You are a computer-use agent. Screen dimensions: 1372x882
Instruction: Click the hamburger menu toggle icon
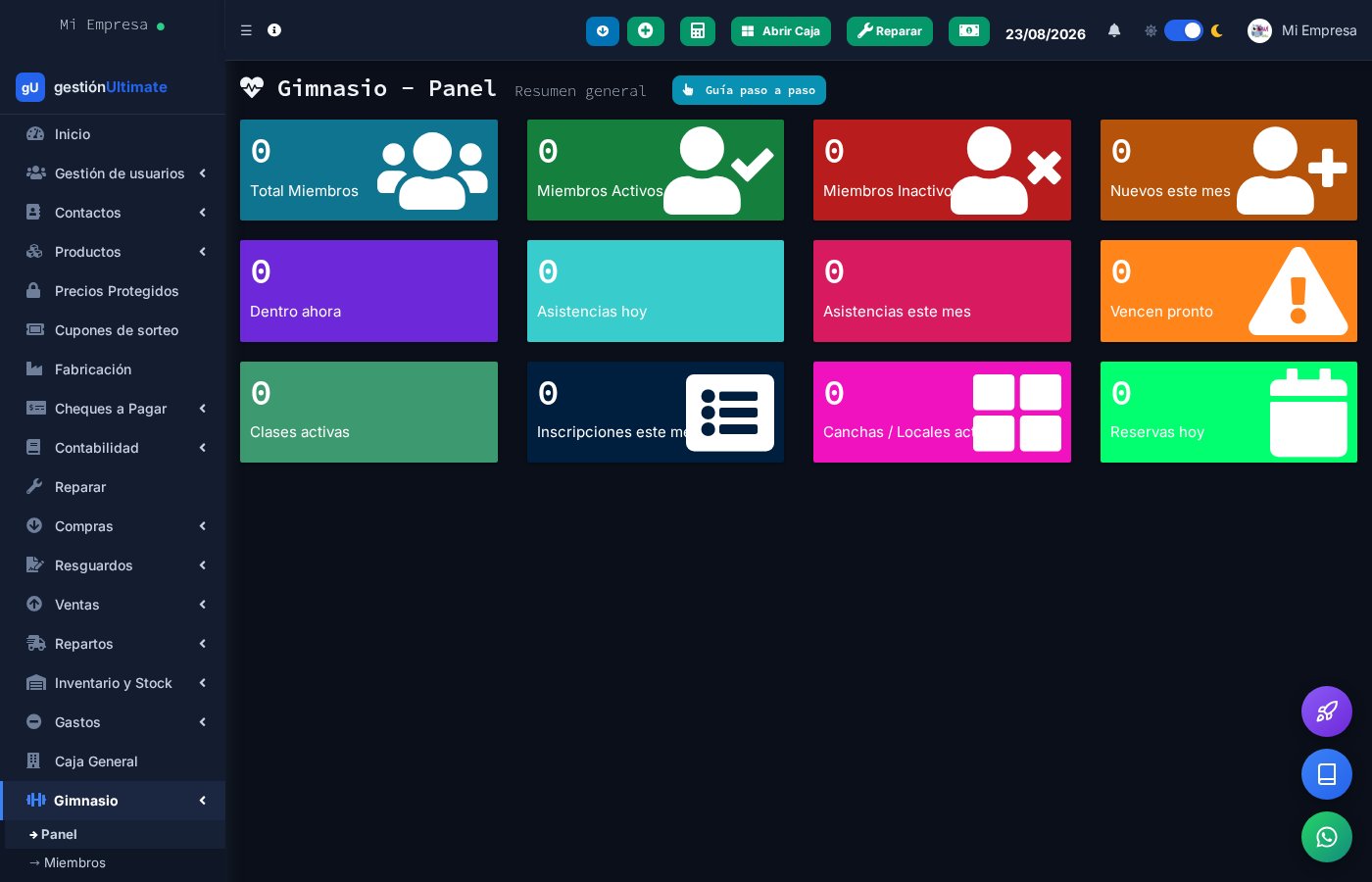point(246,30)
